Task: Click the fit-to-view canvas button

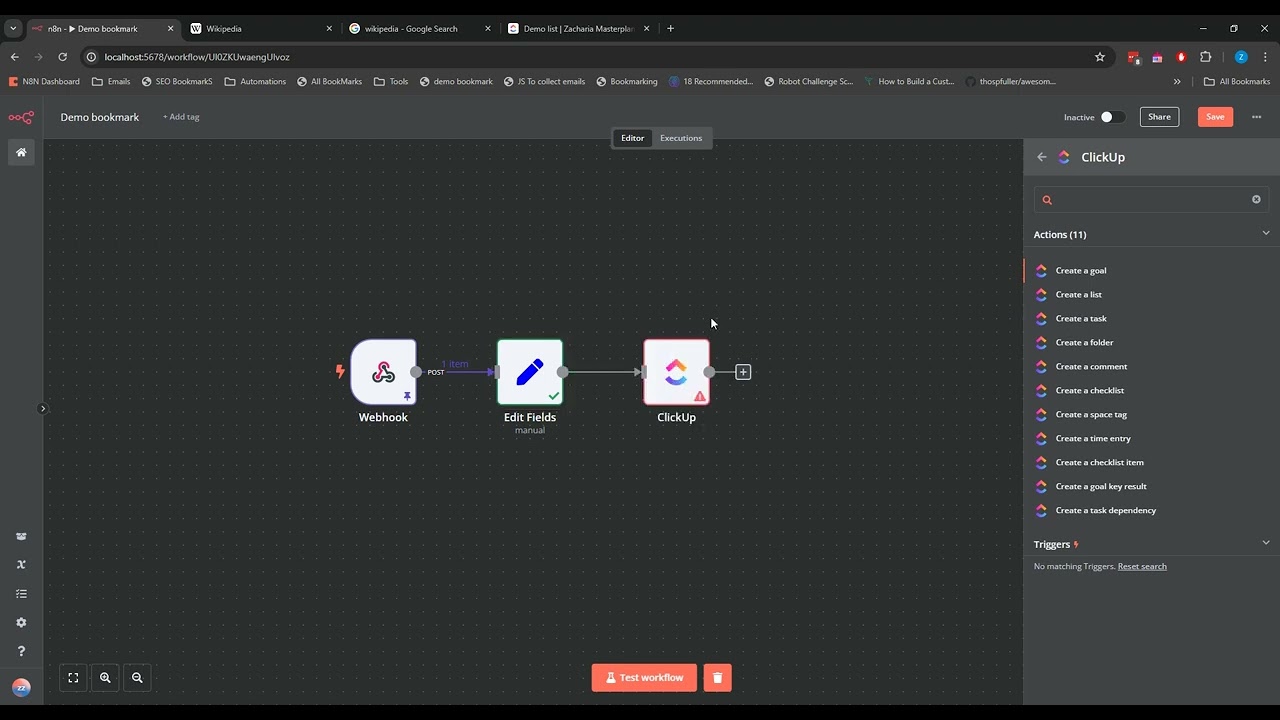Action: point(73,677)
